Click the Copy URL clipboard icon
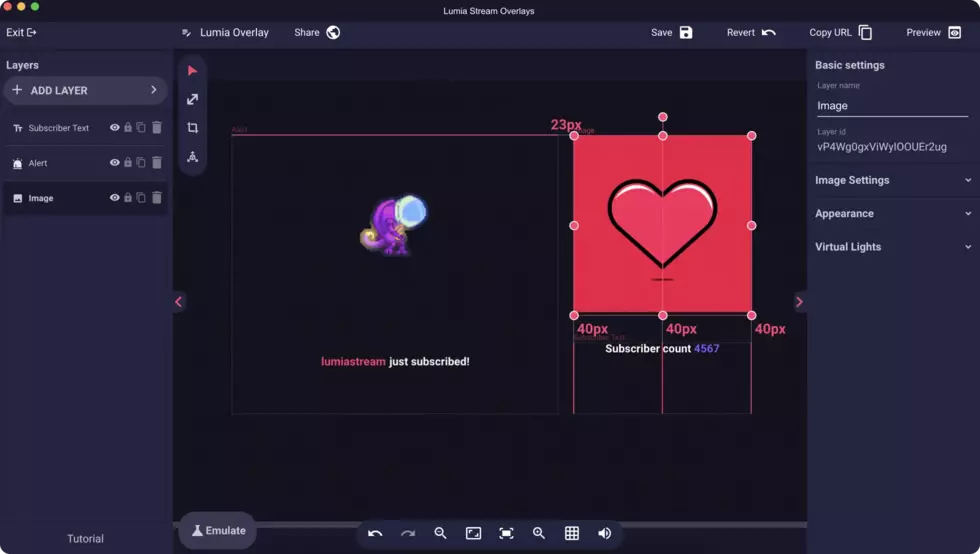 point(866,33)
